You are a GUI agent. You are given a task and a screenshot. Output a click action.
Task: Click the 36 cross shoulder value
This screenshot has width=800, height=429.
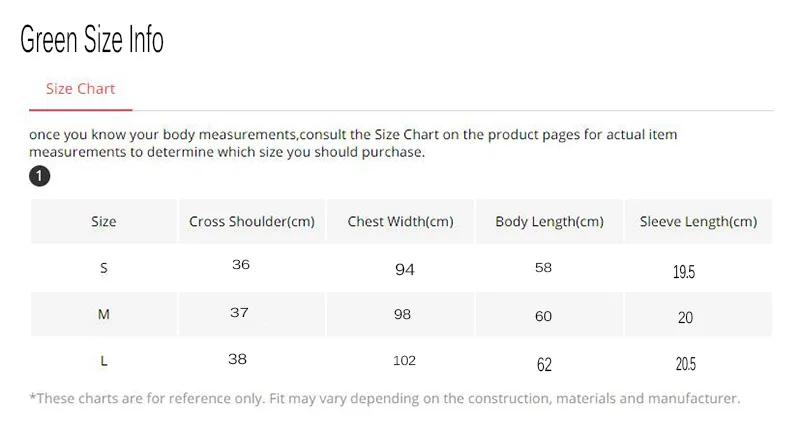[x=240, y=265]
